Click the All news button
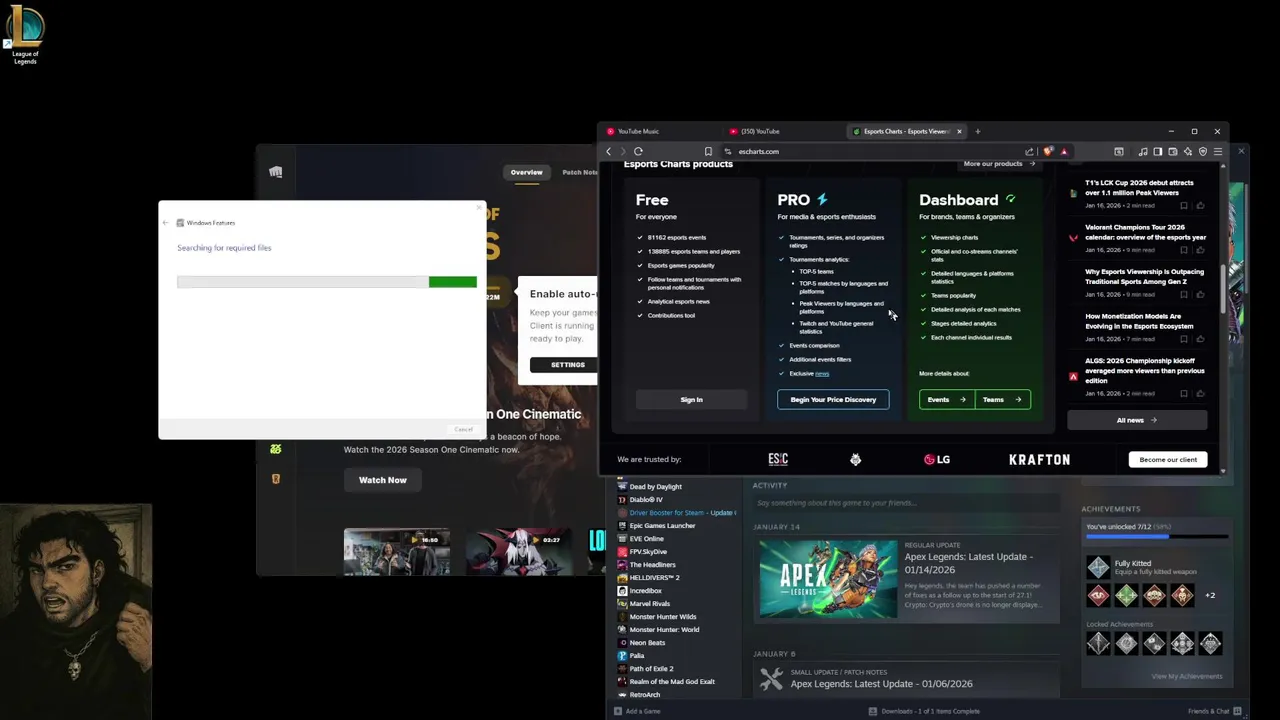Image resolution: width=1280 pixels, height=720 pixels. [1136, 420]
